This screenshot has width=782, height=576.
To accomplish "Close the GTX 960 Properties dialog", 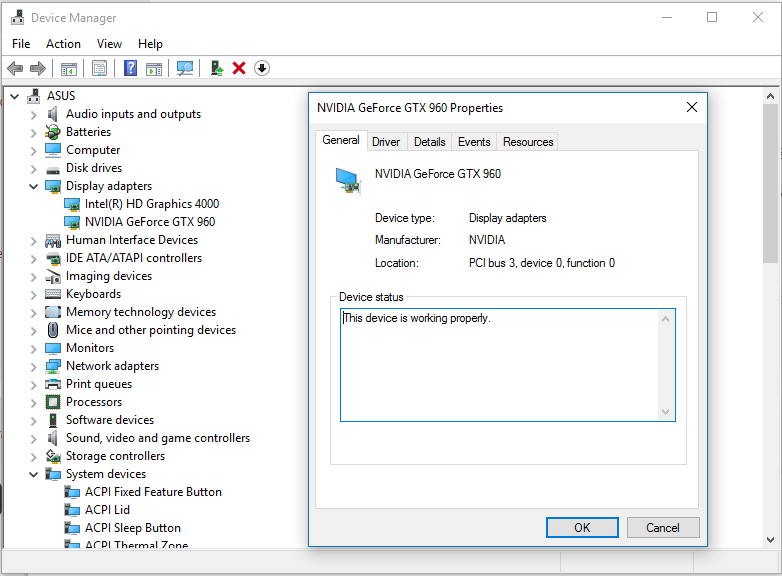I will (x=692, y=107).
